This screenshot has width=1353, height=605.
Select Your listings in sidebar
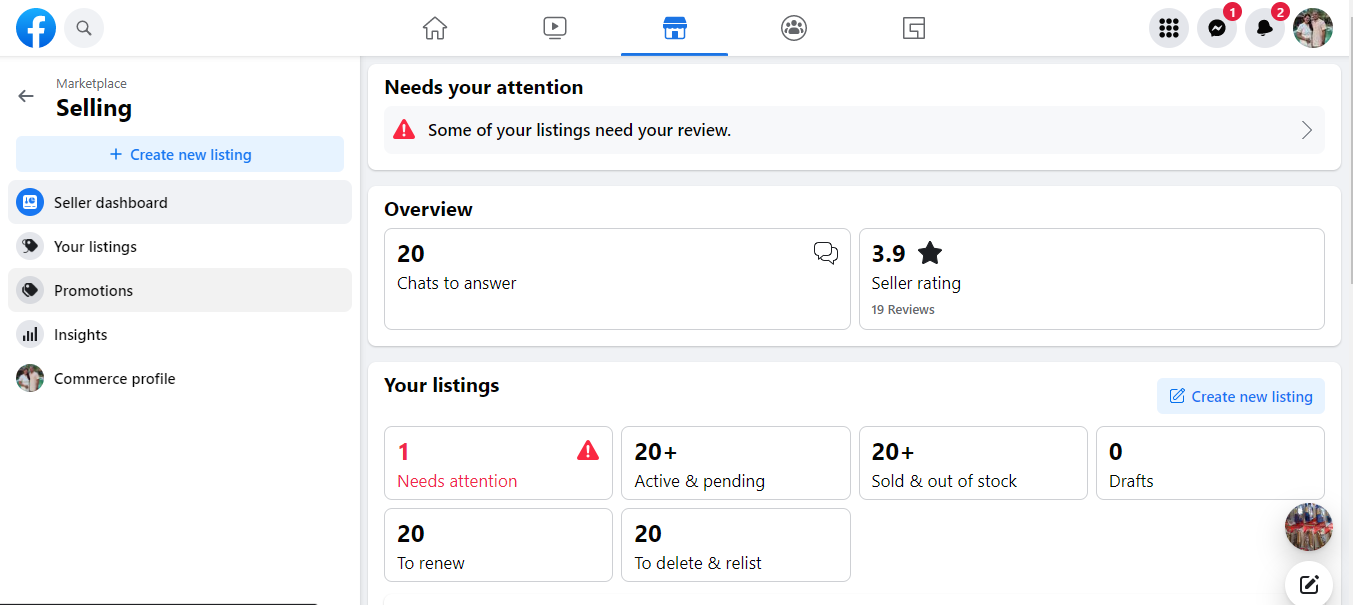[95, 247]
